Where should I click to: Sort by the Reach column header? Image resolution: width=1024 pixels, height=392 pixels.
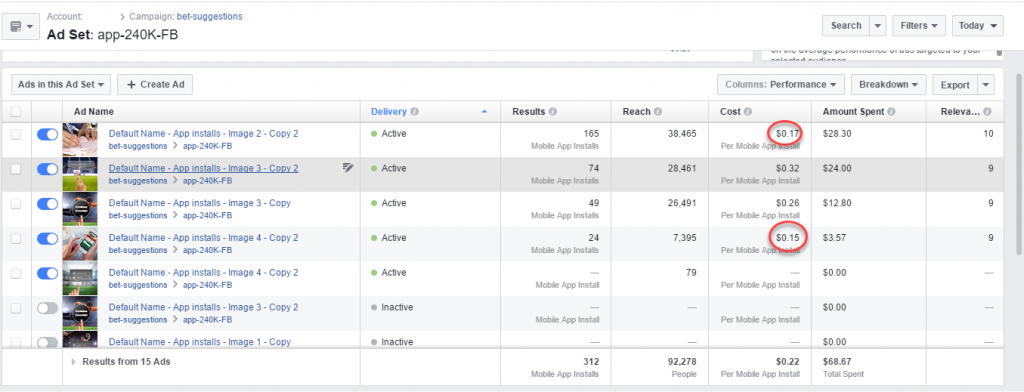pos(637,112)
